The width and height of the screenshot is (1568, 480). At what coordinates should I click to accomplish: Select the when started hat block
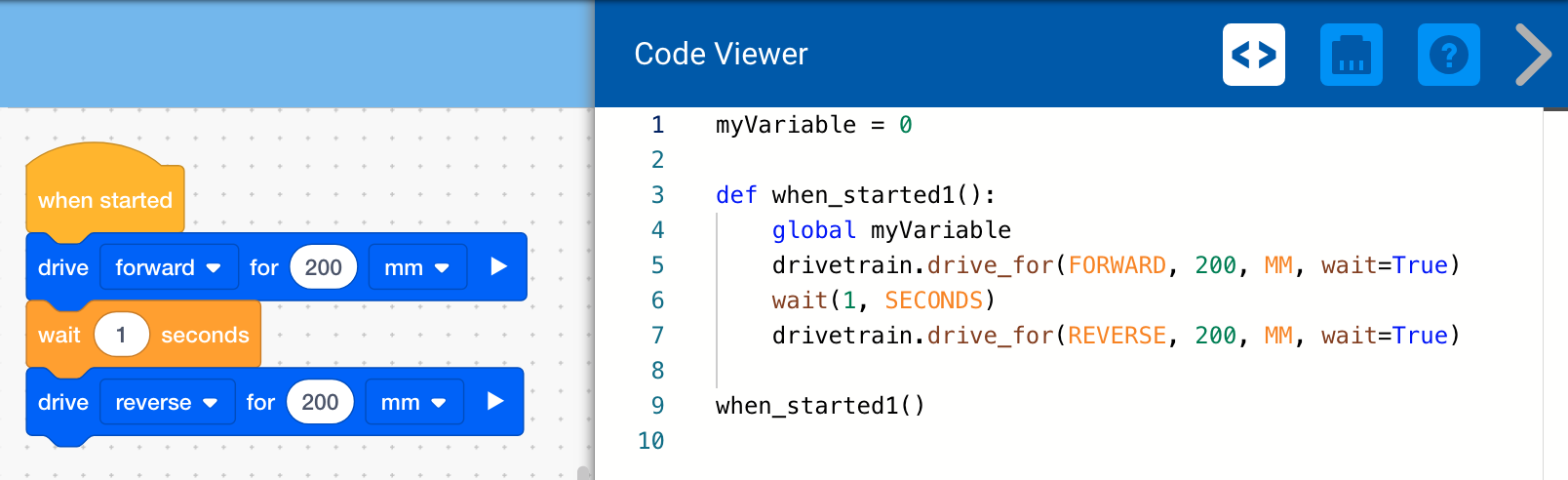104,198
